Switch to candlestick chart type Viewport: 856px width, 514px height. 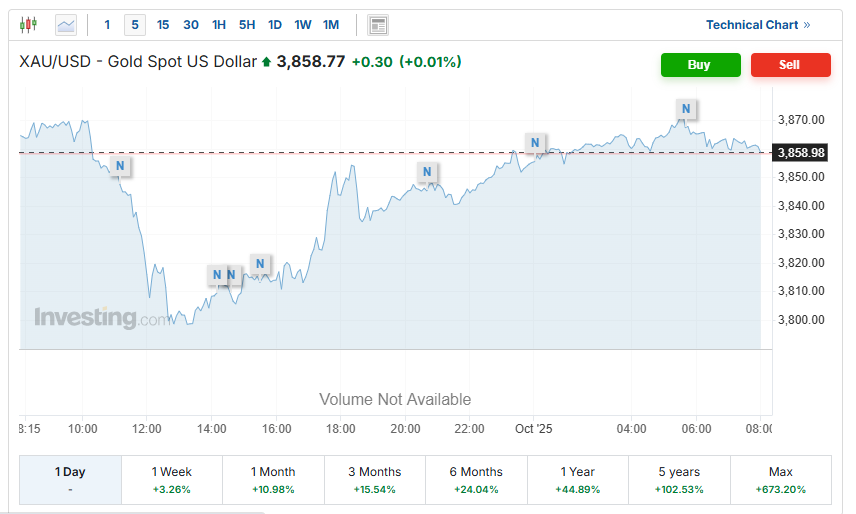(28, 24)
